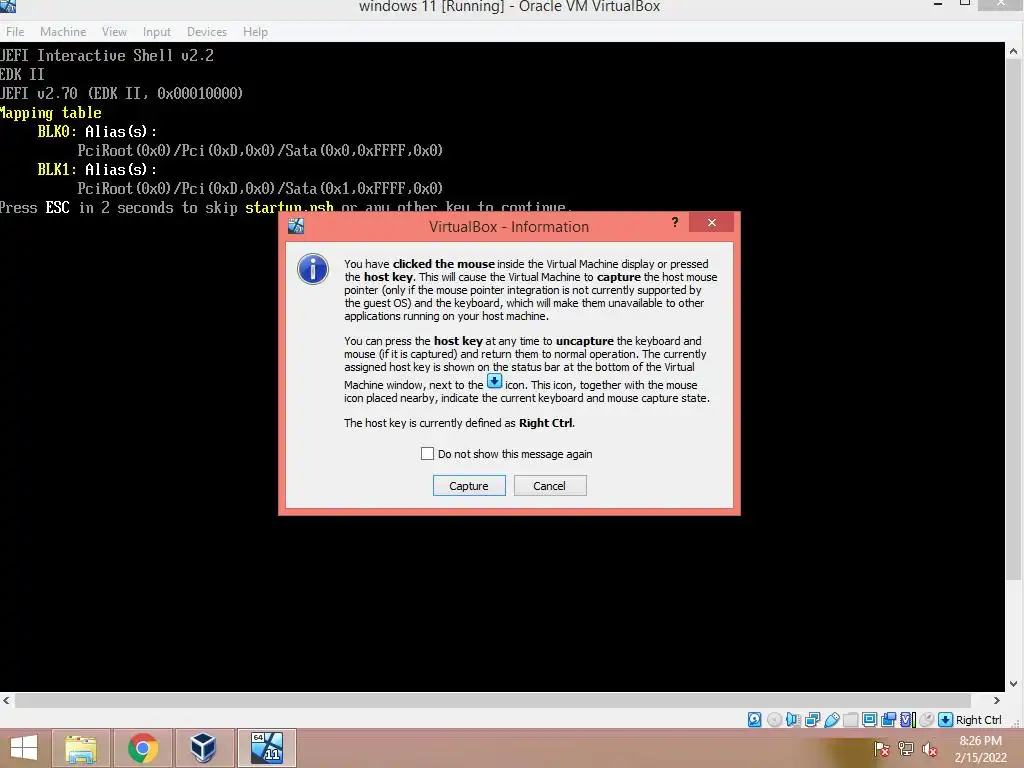1024x768 pixels.
Task: Click the 'Right Ctrl' host key label
Action: point(979,720)
